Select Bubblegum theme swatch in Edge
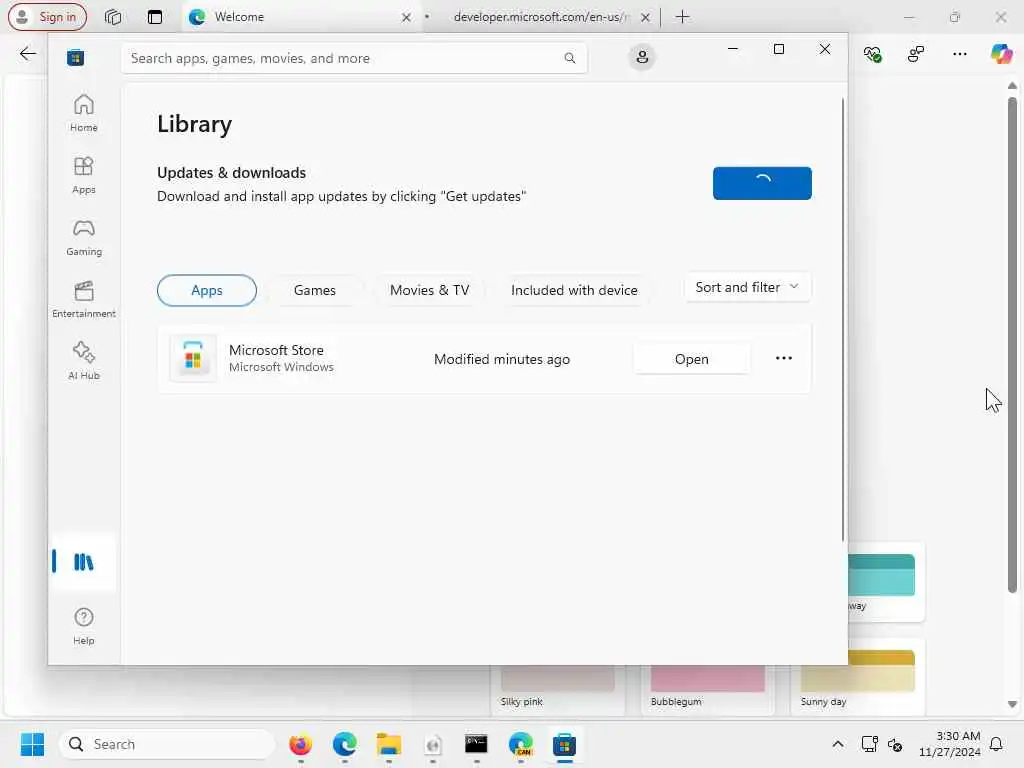 pos(708,689)
